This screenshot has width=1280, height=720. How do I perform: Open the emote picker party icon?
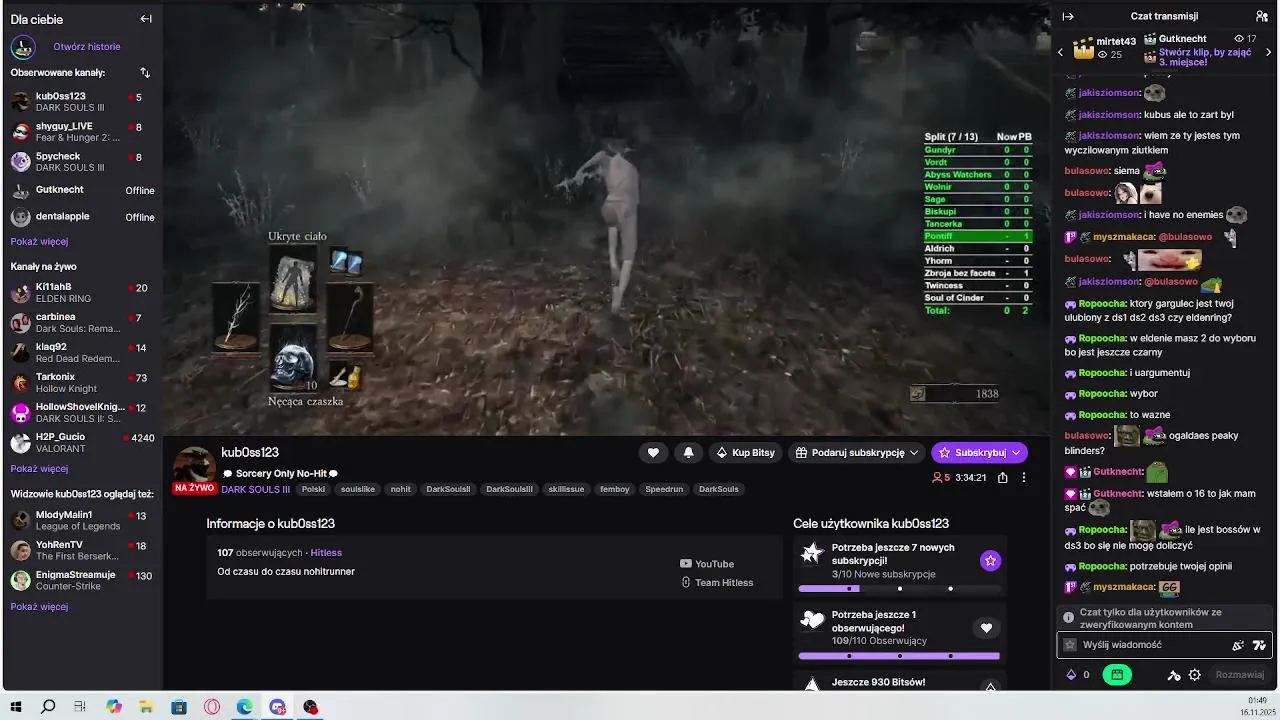pos(1238,645)
